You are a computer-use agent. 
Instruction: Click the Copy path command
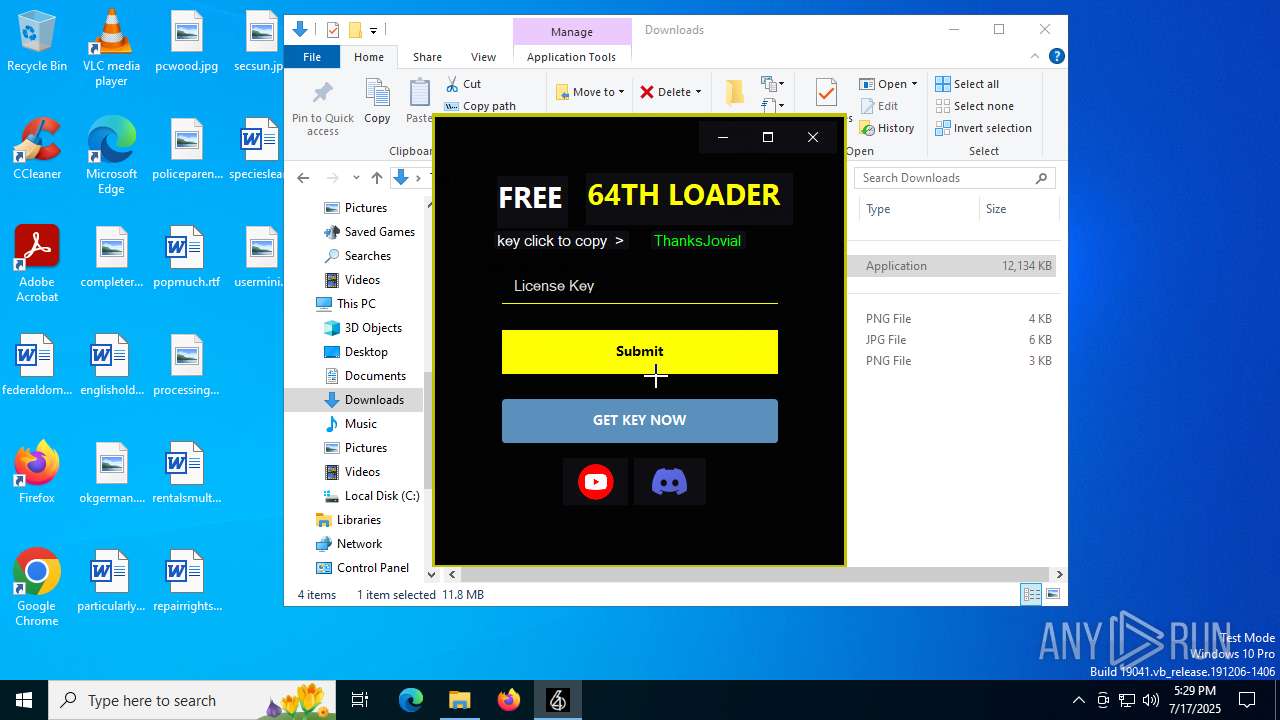tap(481, 106)
